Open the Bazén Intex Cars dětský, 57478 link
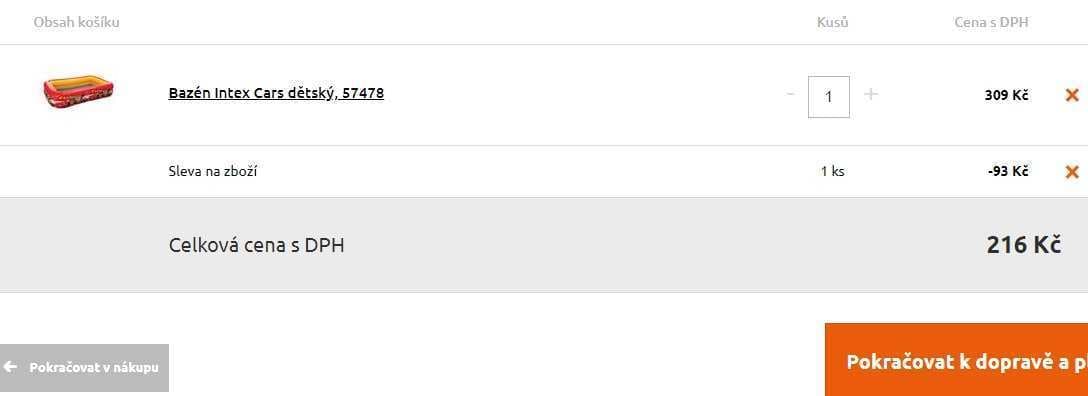1088x396 pixels. point(276,93)
